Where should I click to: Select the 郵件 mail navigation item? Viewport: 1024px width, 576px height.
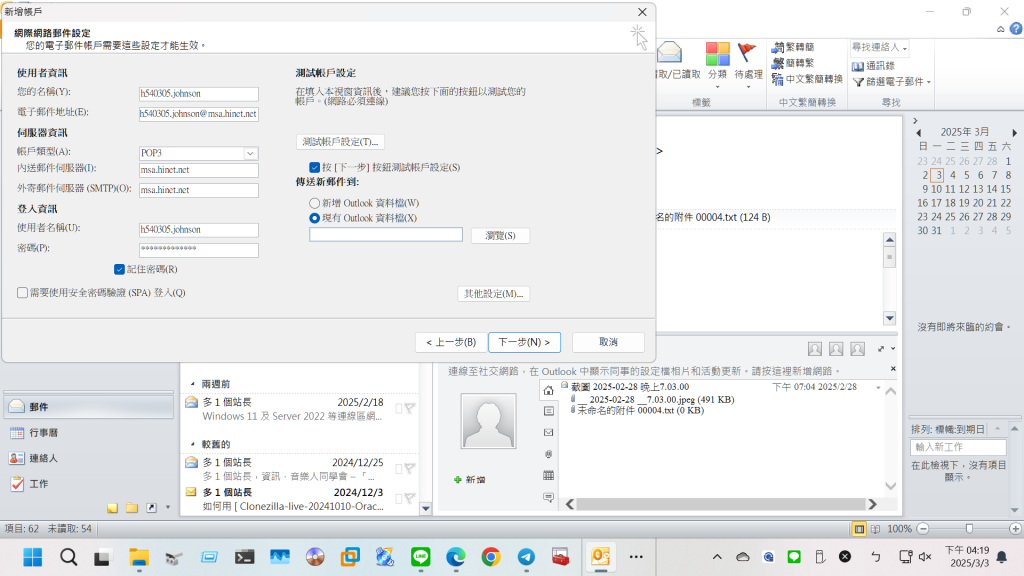coord(40,407)
